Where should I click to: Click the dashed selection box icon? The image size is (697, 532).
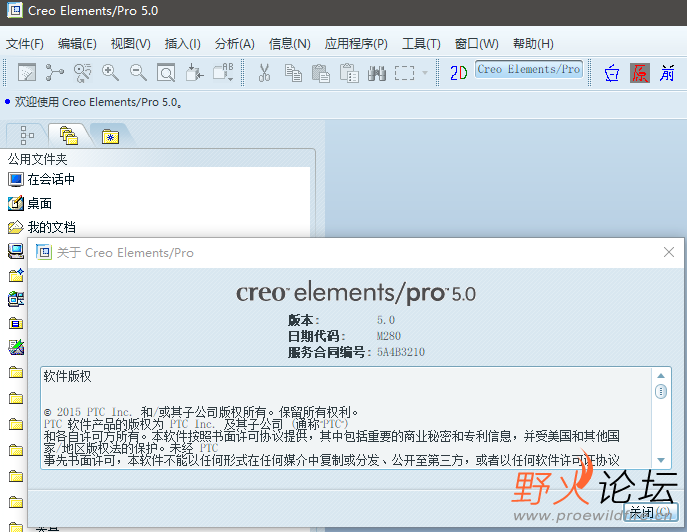click(404, 73)
